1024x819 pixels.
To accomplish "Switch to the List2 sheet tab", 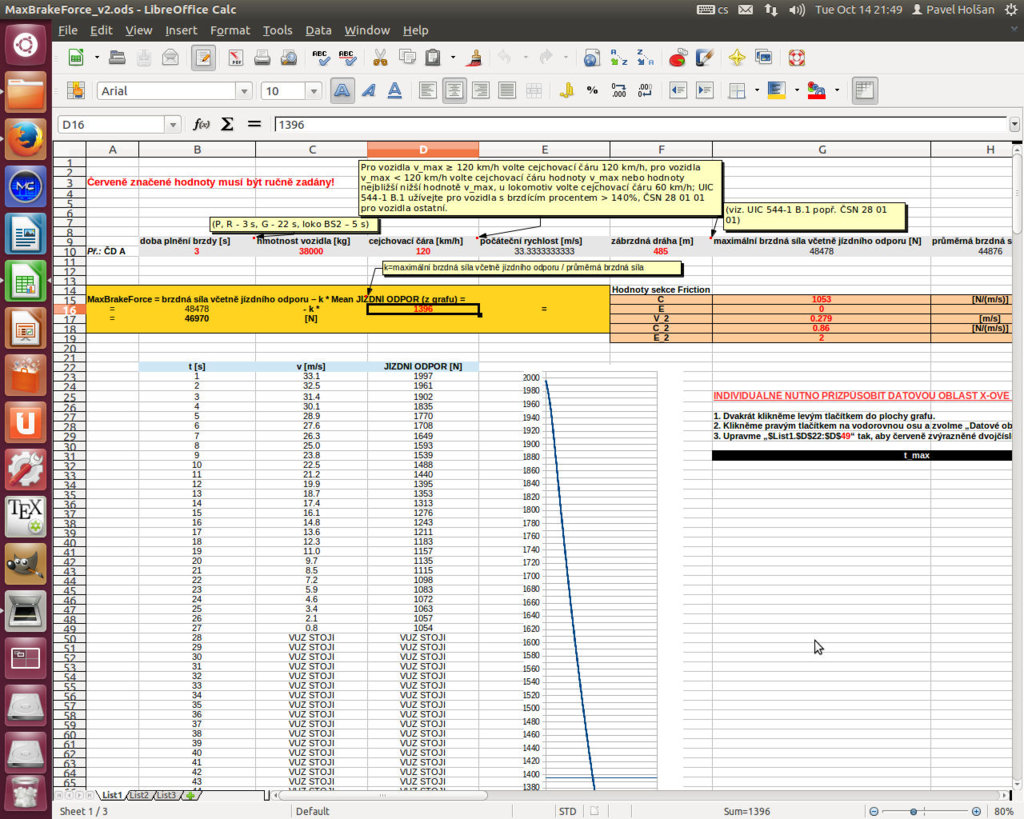I will pyautogui.click(x=139, y=795).
